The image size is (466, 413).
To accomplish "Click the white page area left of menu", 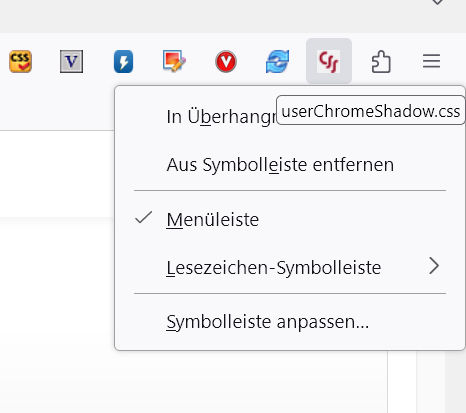I will pyautogui.click(x=57, y=173).
